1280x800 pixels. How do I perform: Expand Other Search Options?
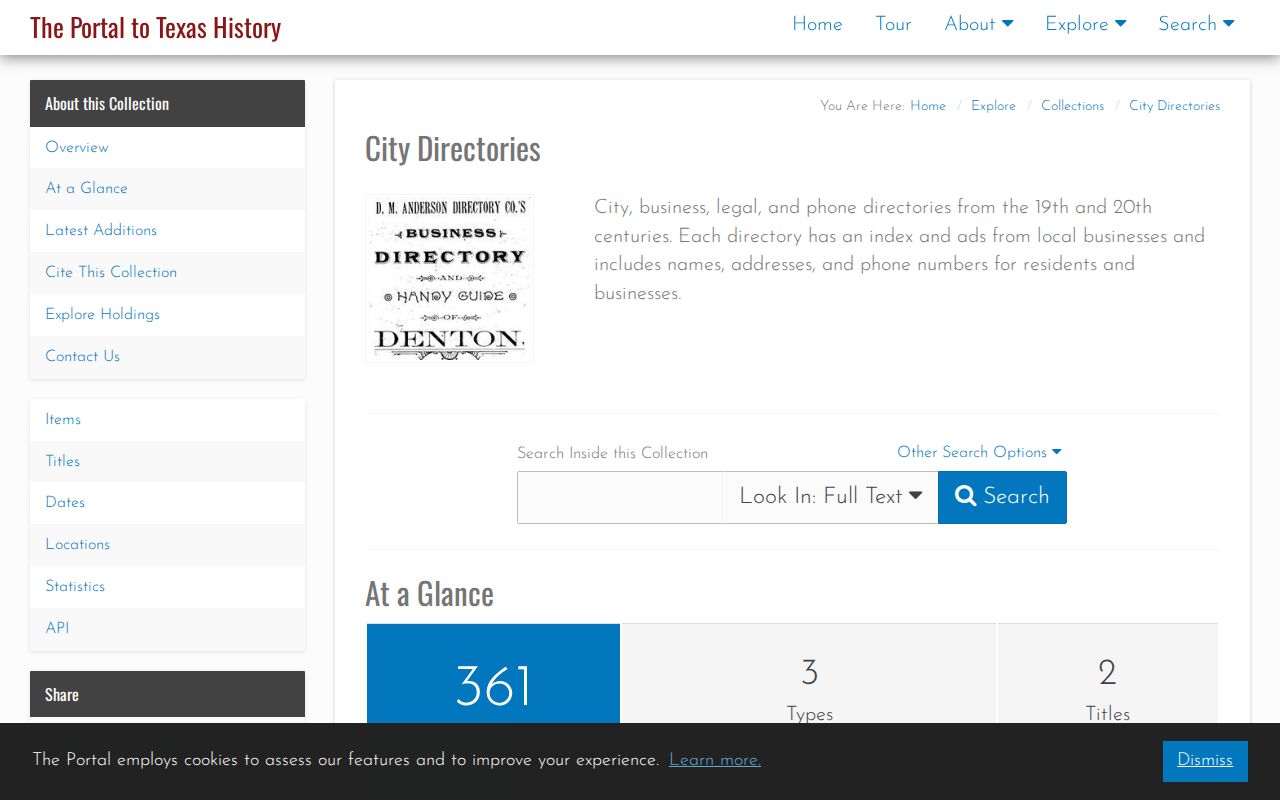click(979, 452)
